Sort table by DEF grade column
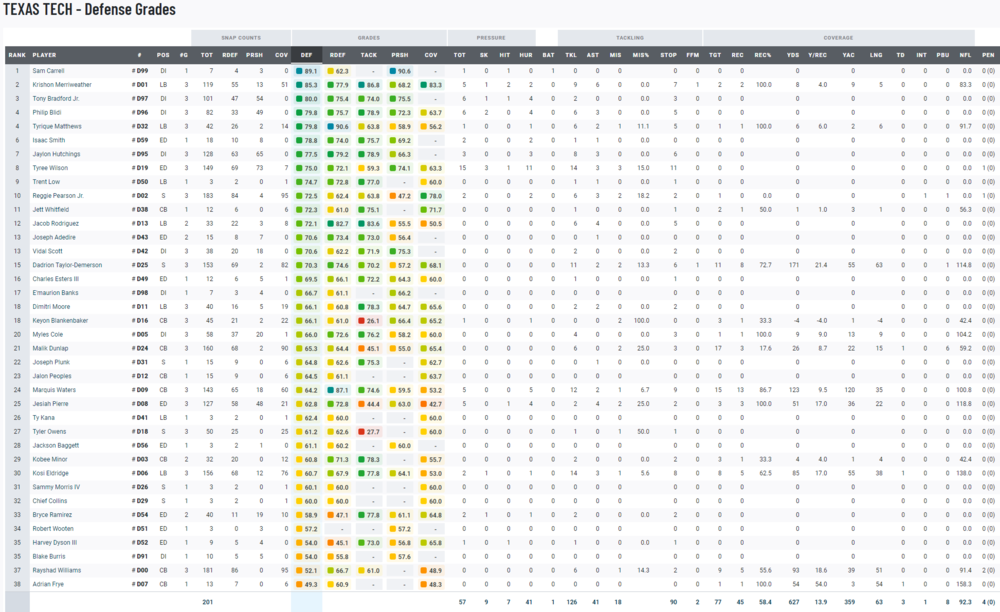1000x612 pixels. pos(306,55)
